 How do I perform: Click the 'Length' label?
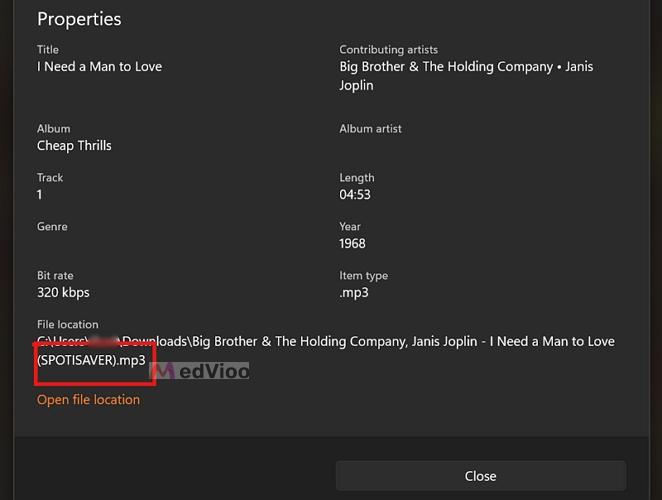click(x=357, y=177)
